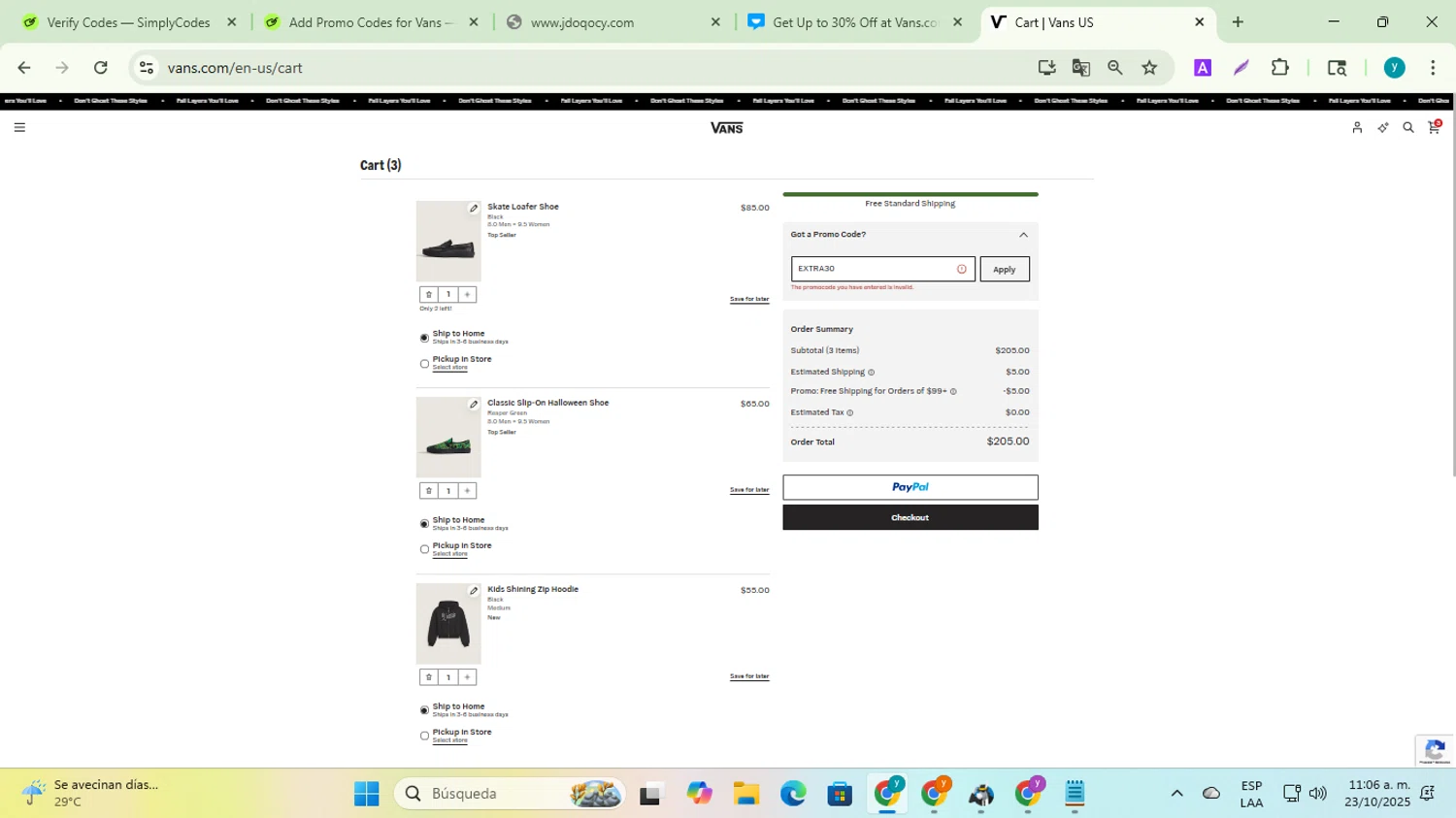This screenshot has height=818, width=1456.
Task: Click the translate page icon
Action: [1080, 68]
